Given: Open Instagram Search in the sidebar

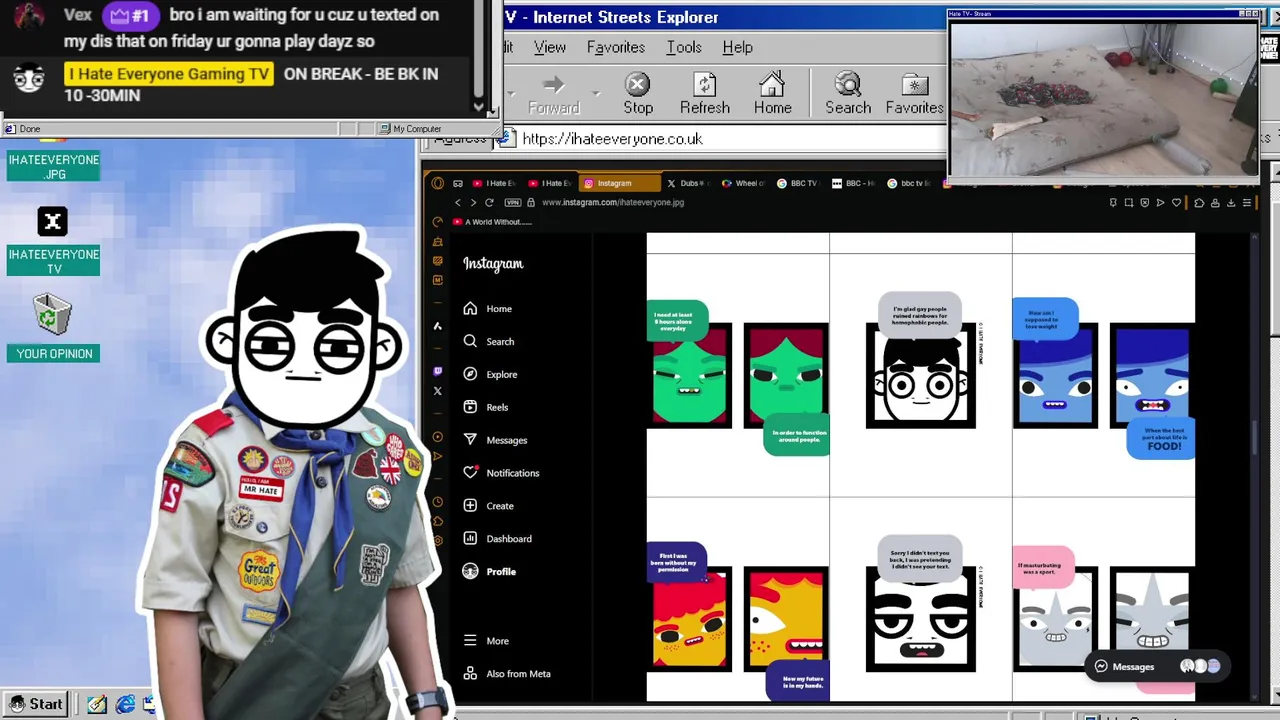Looking at the screenshot, I should click(489, 342).
